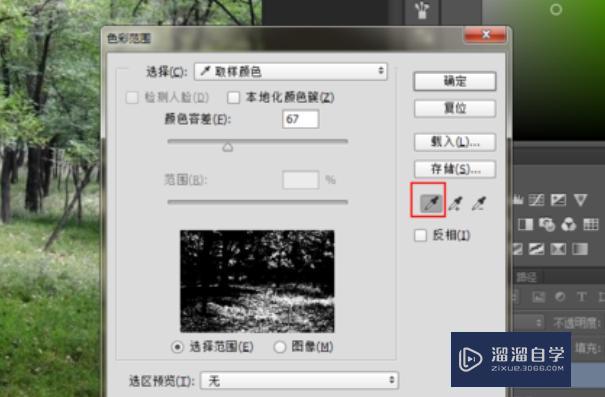Click the X-shaped Selective Color adjustment icon
The image size is (605, 397).
pos(558,249)
